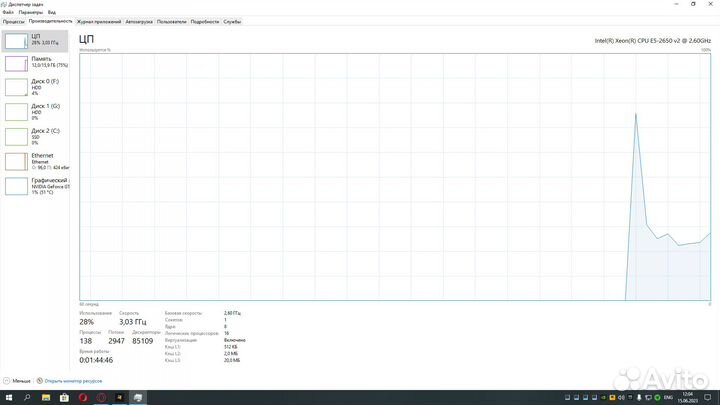Click the 138 processes count
Viewport: 720px width, 405px height.
(x=85, y=341)
